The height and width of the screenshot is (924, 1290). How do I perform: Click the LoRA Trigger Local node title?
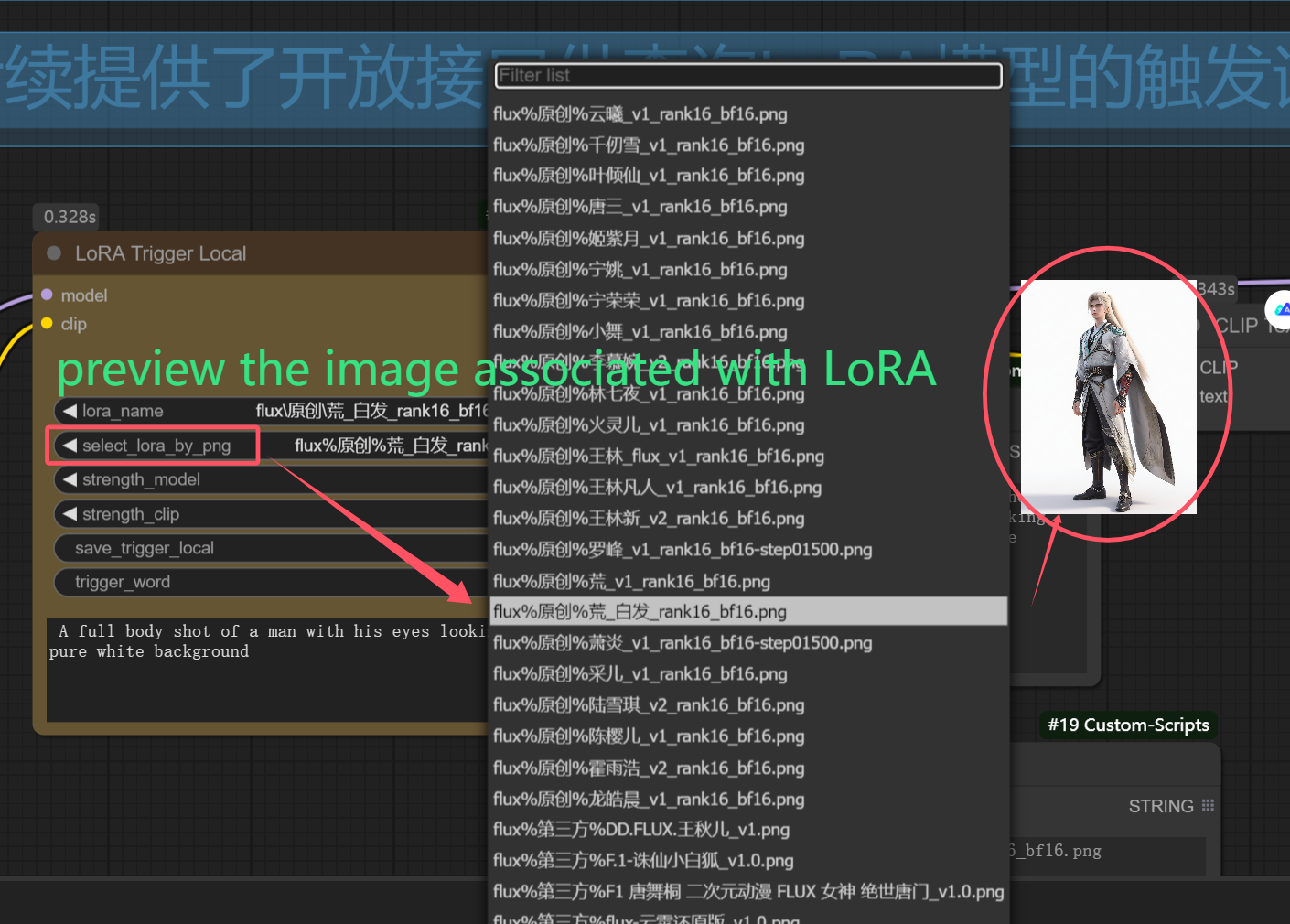[x=160, y=253]
